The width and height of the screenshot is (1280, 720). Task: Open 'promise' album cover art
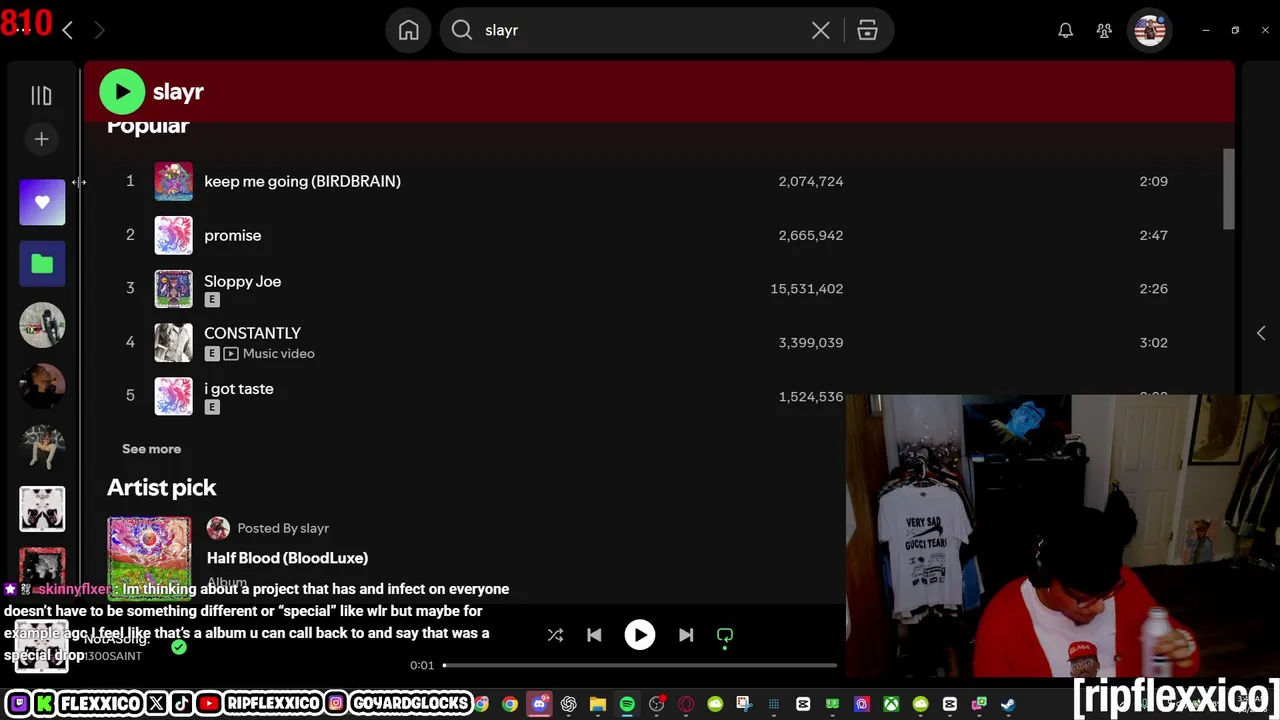173,235
